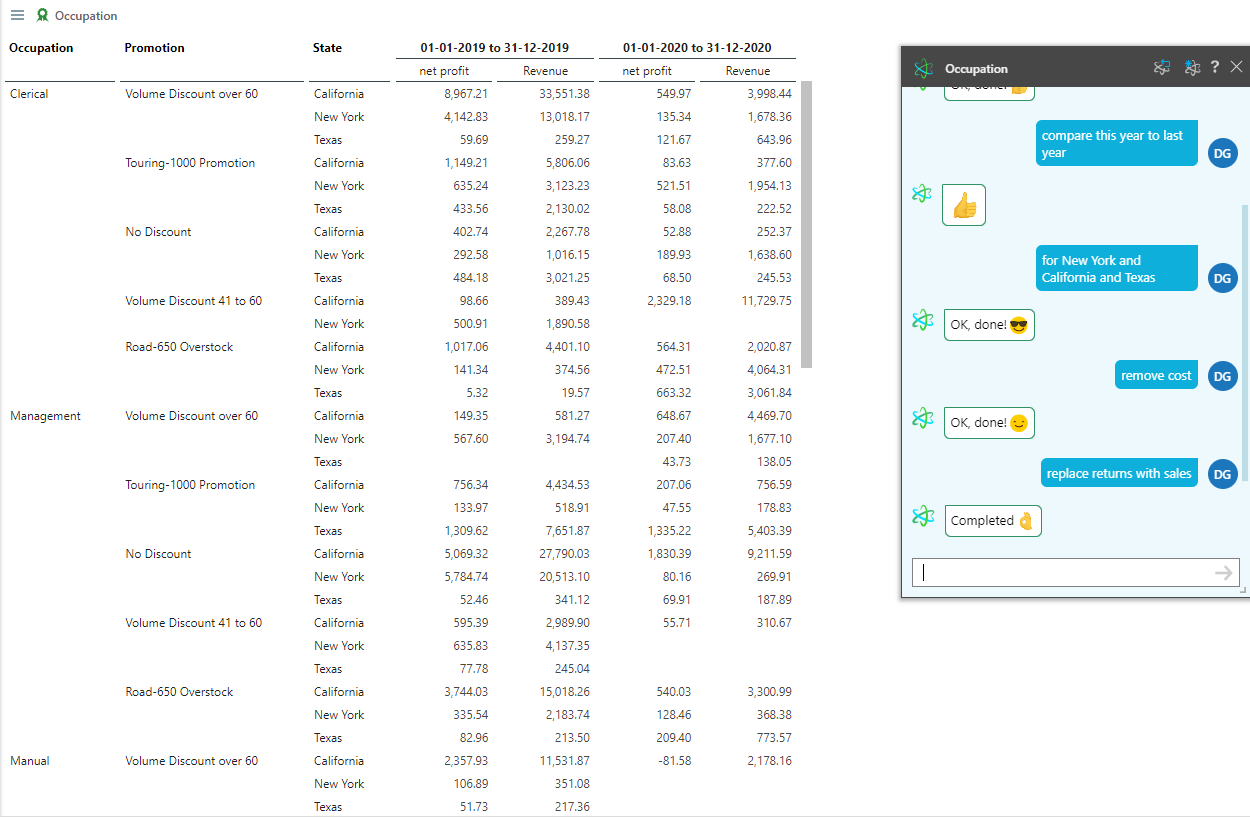The image size is (1250, 820).
Task: Click the net profit value 5,784.74
Action: [466, 577]
